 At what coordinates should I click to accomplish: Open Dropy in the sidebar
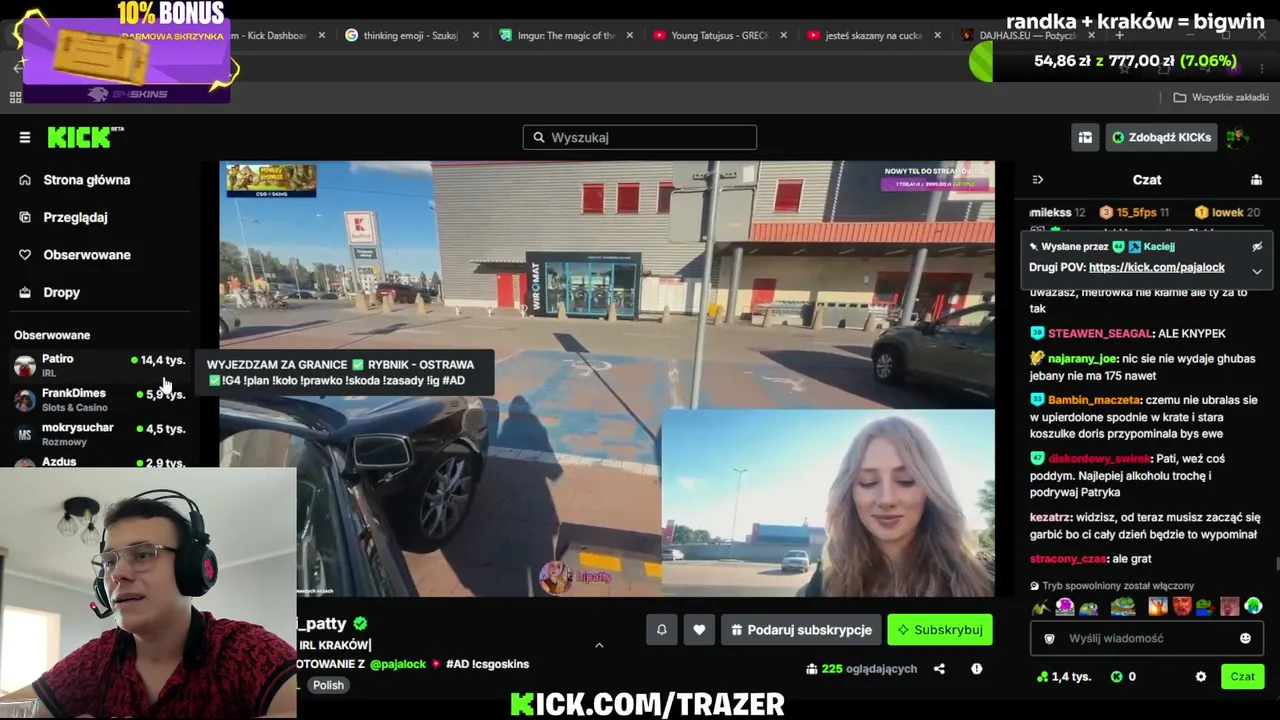pos(61,292)
